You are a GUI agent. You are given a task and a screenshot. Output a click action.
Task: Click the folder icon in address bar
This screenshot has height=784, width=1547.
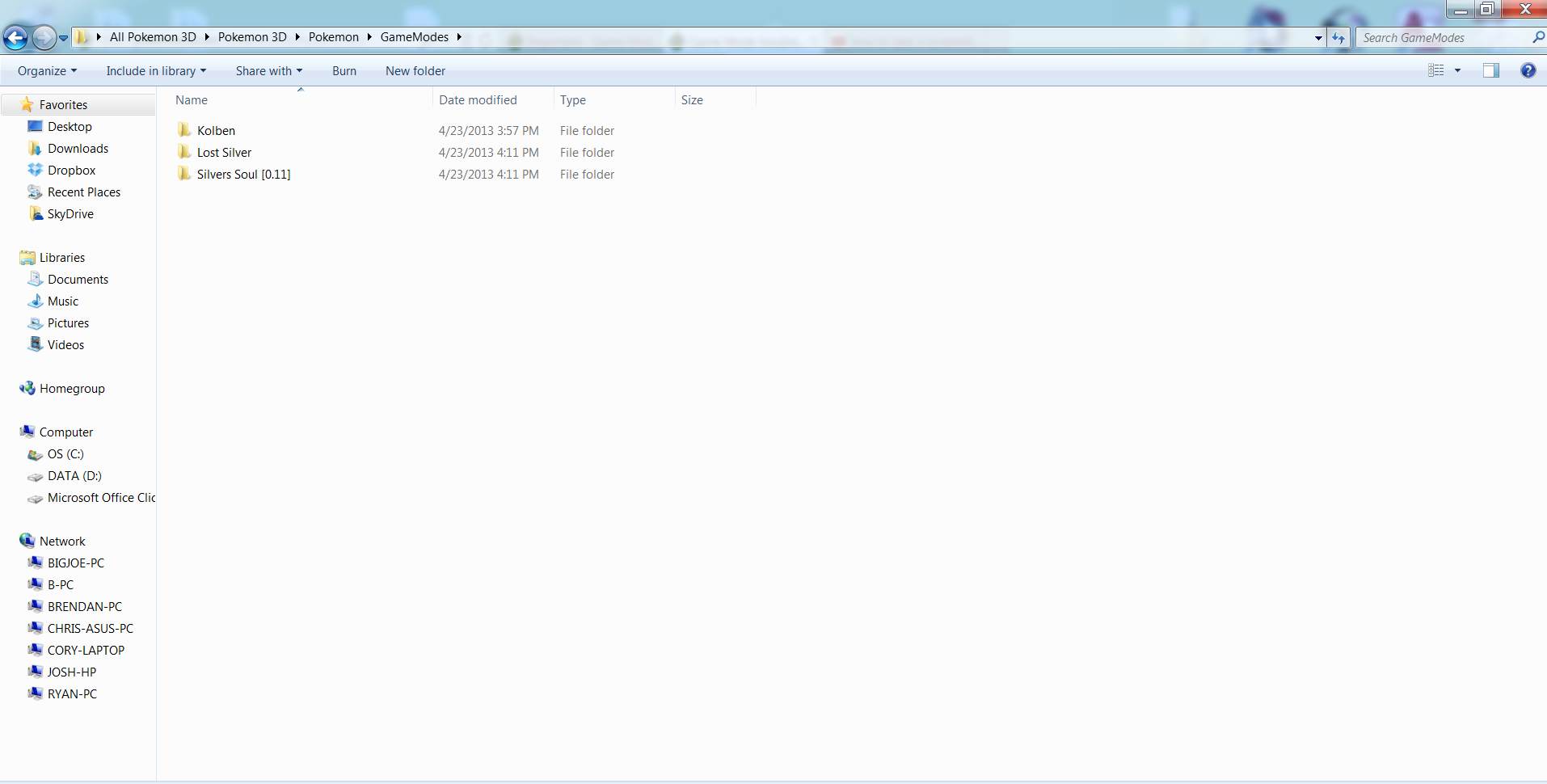point(82,37)
